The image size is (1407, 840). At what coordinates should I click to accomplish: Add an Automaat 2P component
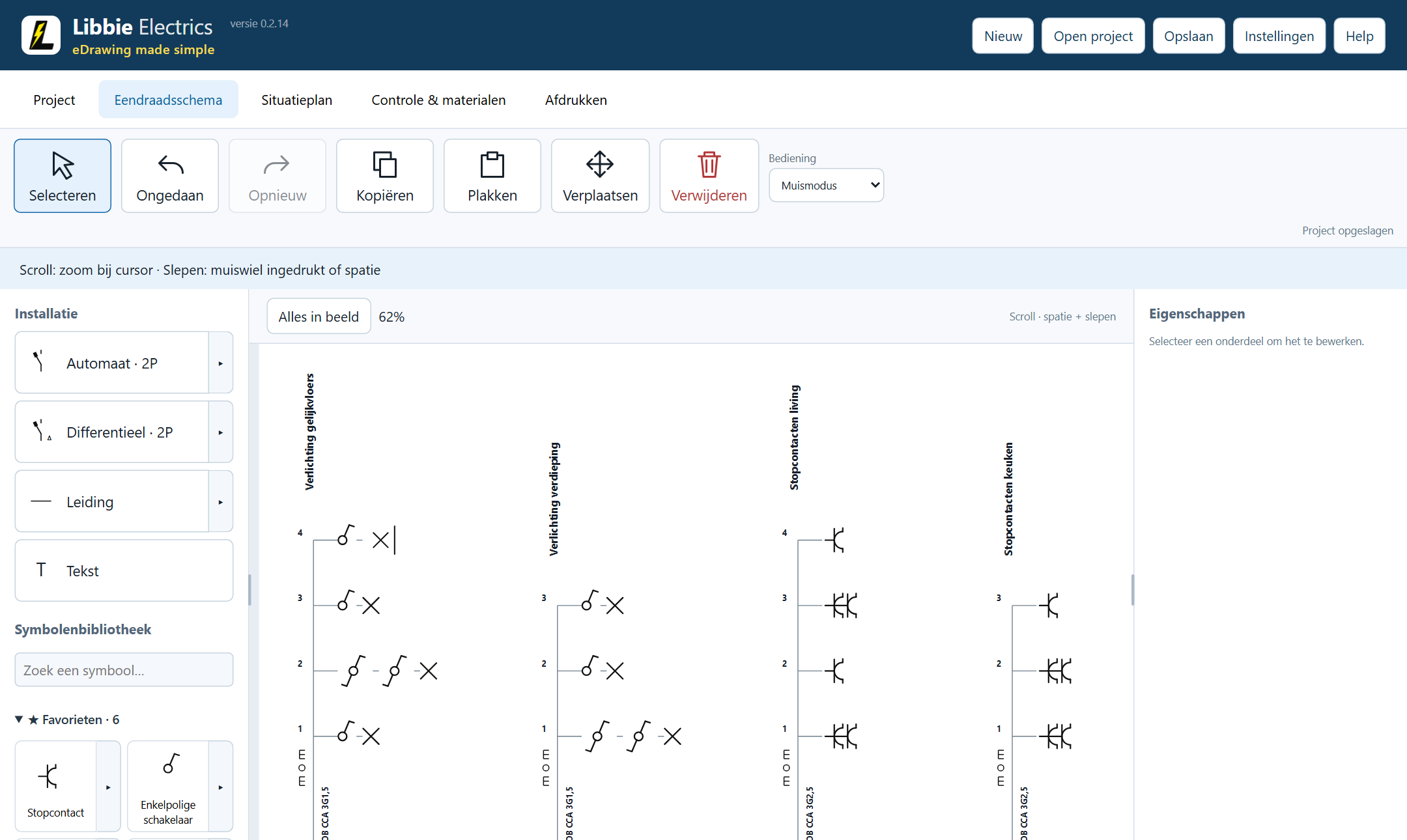pos(112,363)
